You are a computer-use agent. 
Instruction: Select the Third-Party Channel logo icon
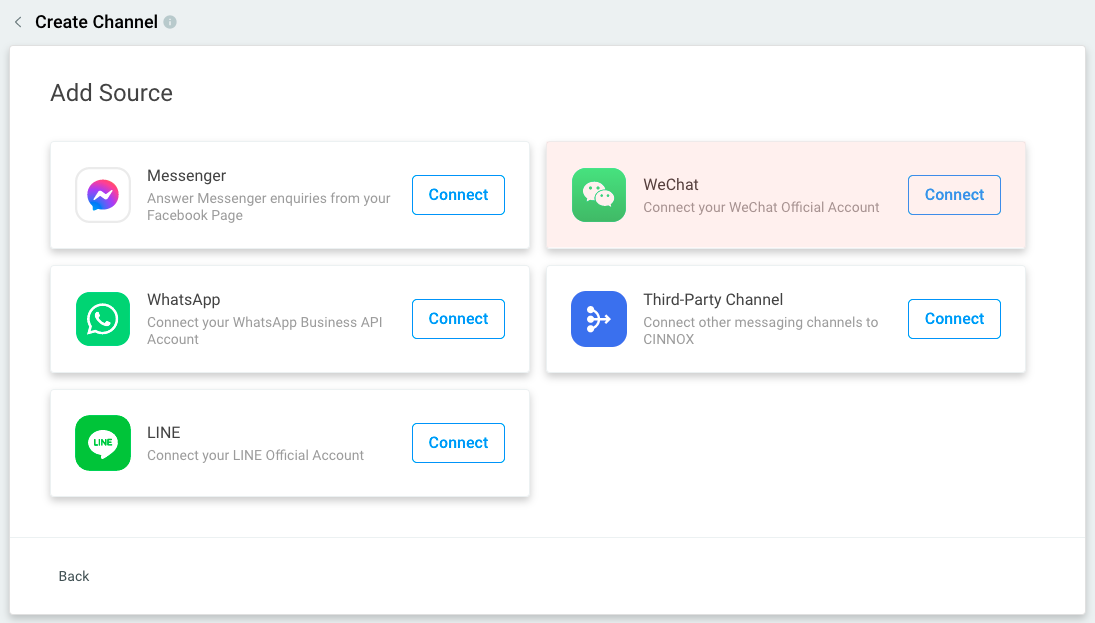[x=598, y=318]
